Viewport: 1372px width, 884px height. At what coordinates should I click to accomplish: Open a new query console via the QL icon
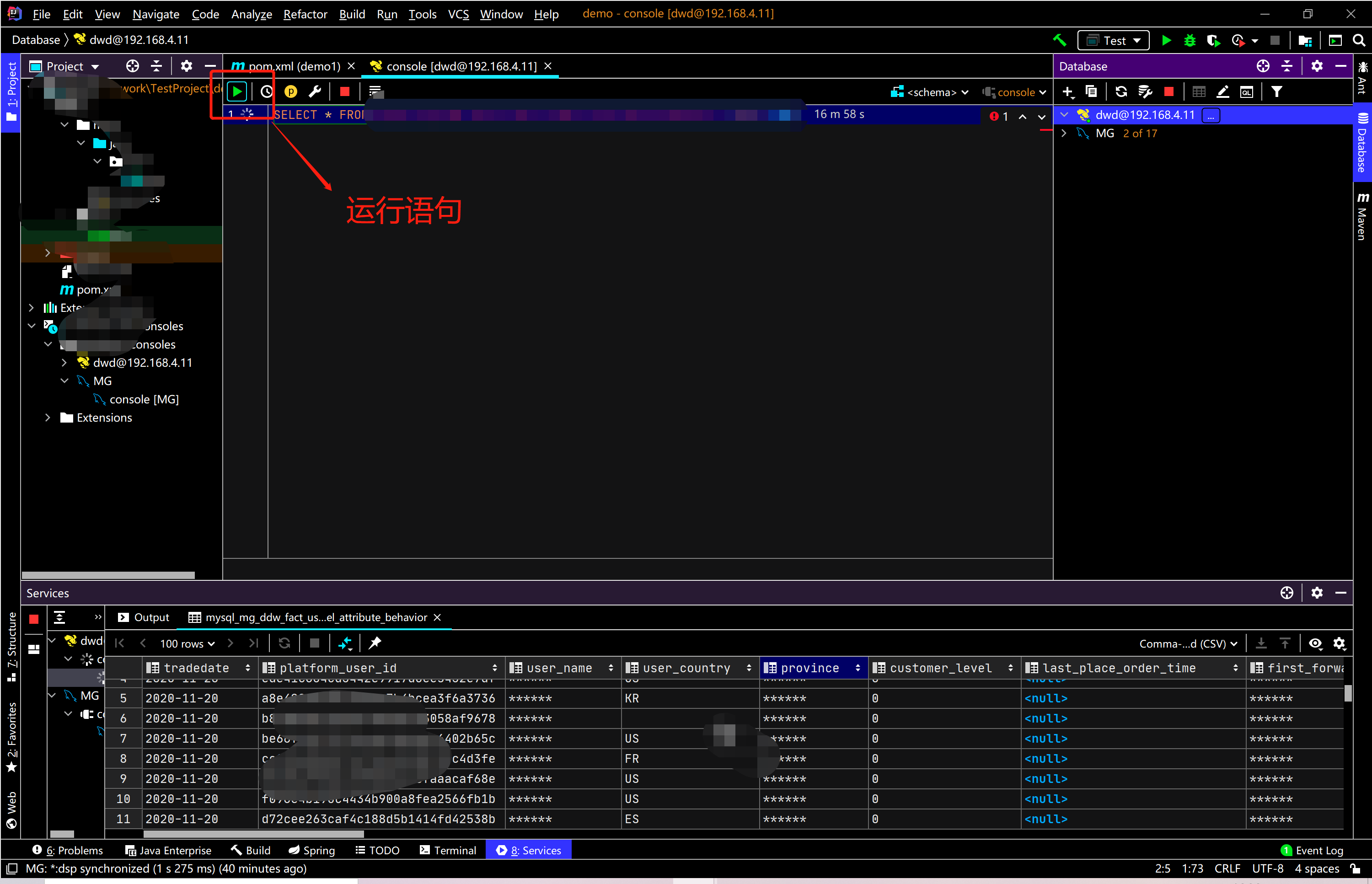pos(1247,91)
